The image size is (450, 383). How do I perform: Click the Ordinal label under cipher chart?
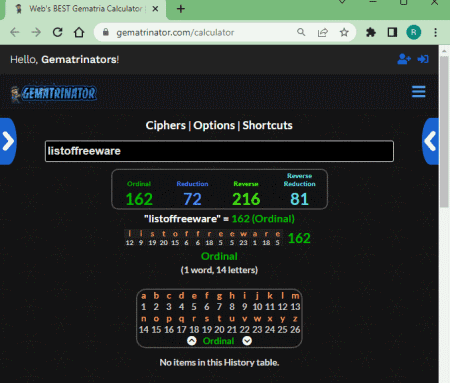(x=218, y=341)
